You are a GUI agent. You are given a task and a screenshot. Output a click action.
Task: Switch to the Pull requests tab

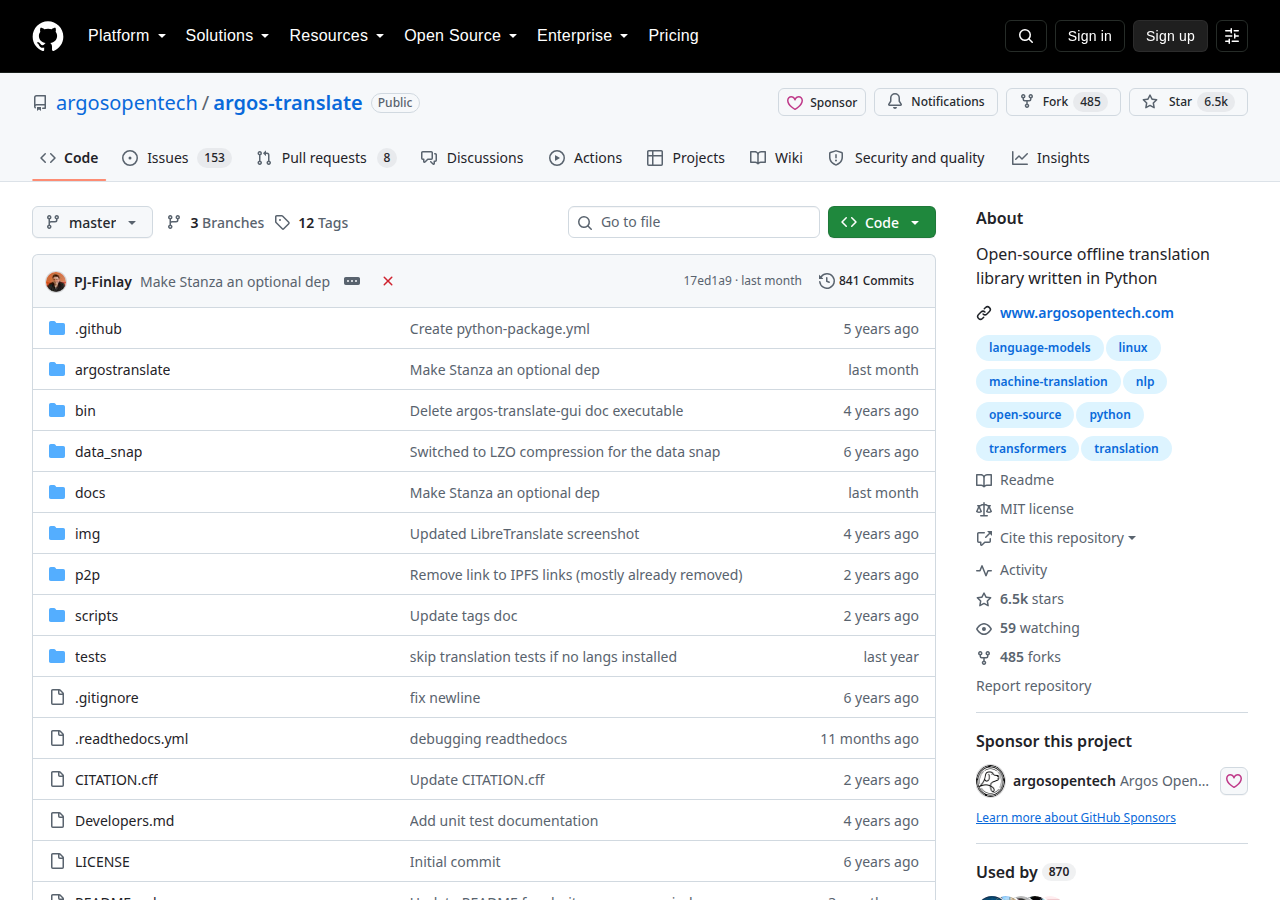click(326, 158)
